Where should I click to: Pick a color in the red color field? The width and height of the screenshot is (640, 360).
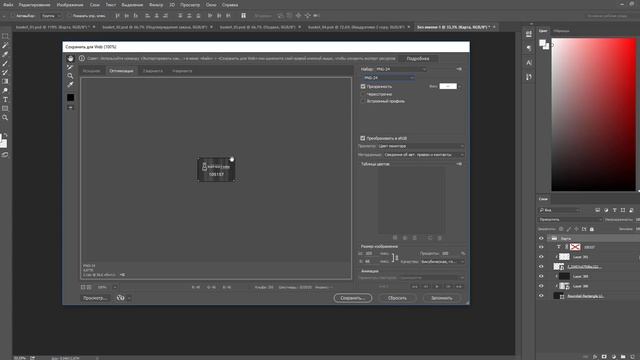pyautogui.click(x=593, y=115)
